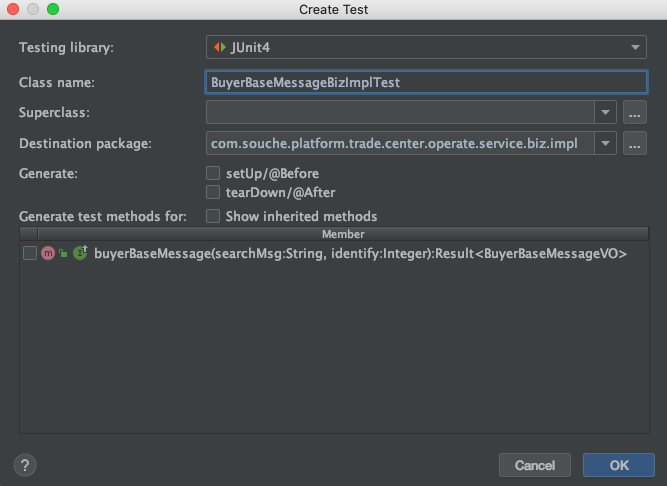Browse for a Superclass with ellipsis button
The width and height of the screenshot is (667, 486).
[634, 113]
